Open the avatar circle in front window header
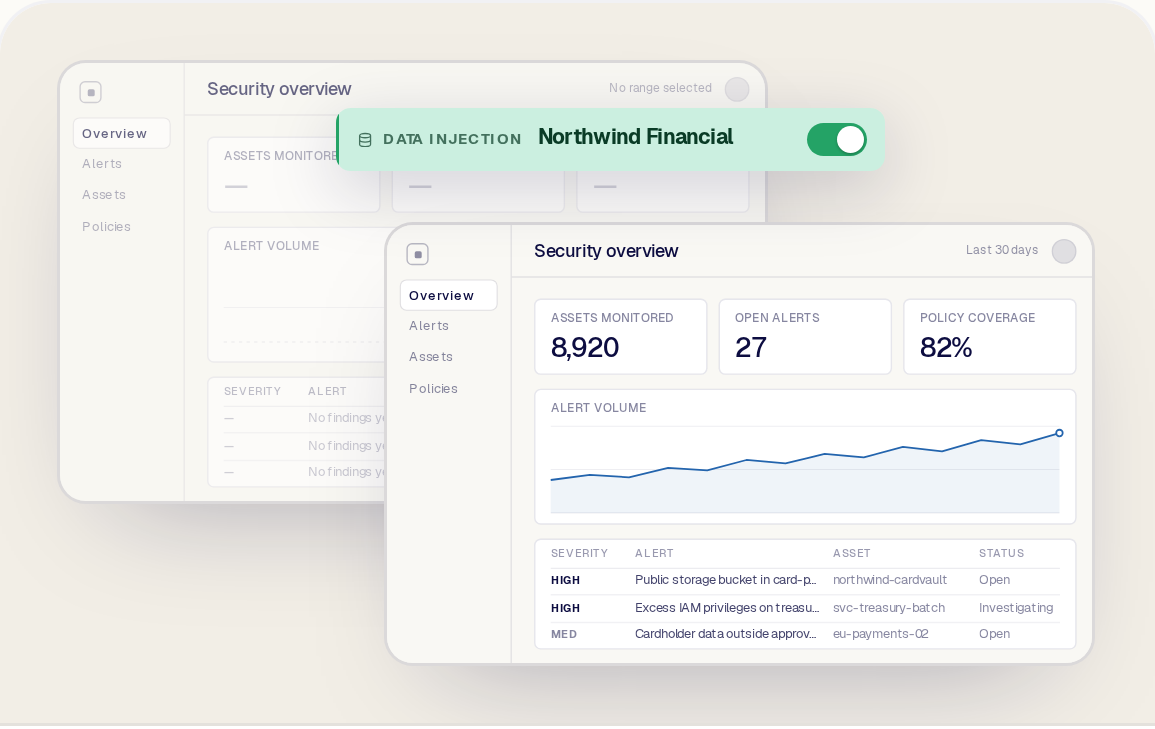 (1064, 251)
